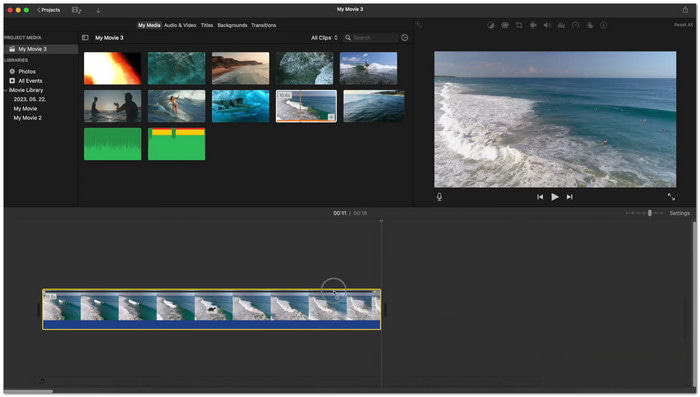The width and height of the screenshot is (700, 397).
Task: Select the underwater surfboard clip
Action: [x=241, y=106]
